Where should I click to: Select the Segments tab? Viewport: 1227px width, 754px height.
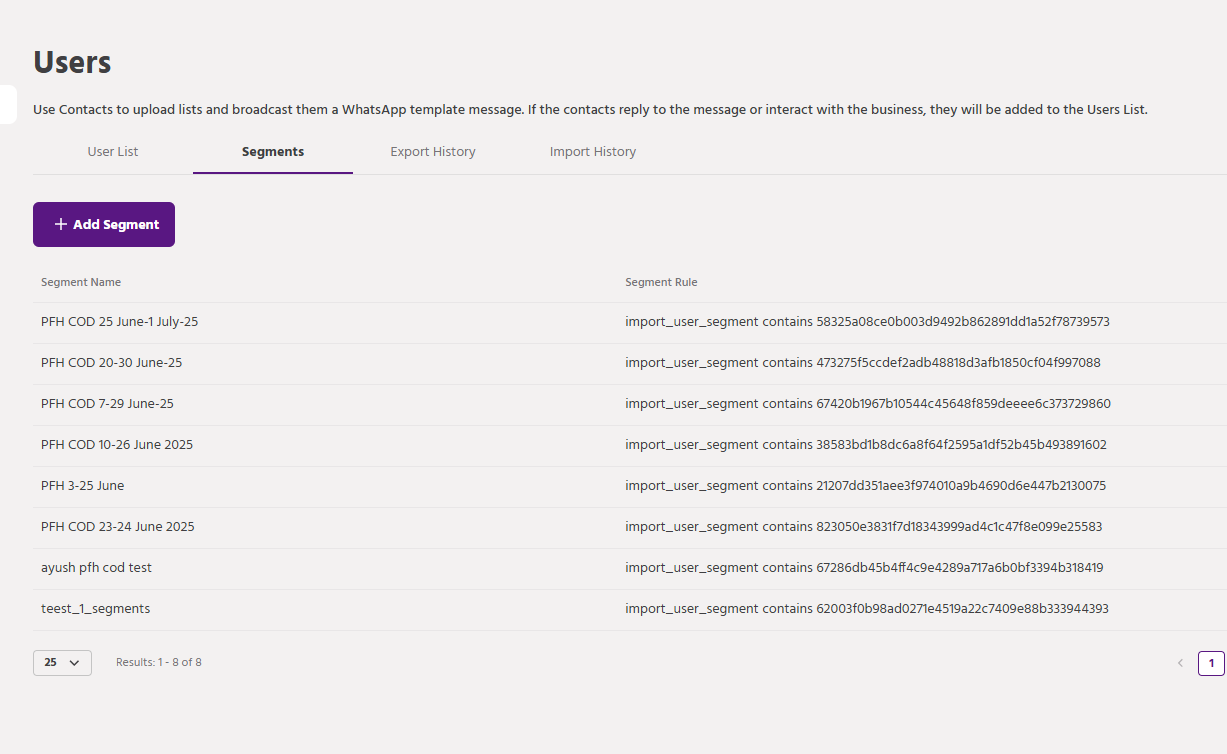273,152
